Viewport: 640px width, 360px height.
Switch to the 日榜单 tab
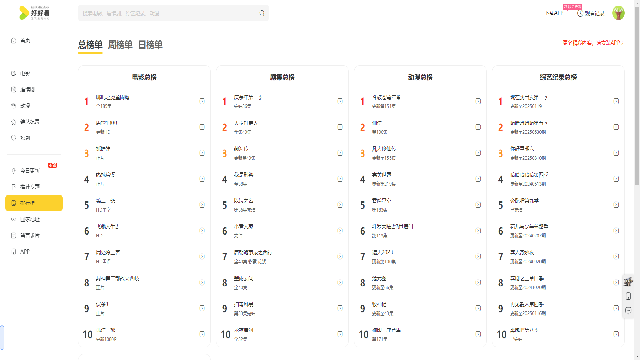(x=150, y=44)
